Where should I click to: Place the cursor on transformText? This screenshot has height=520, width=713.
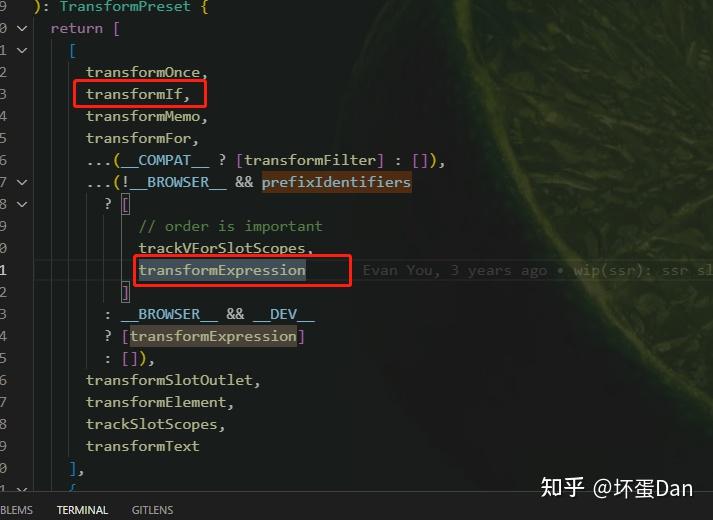tap(143, 446)
